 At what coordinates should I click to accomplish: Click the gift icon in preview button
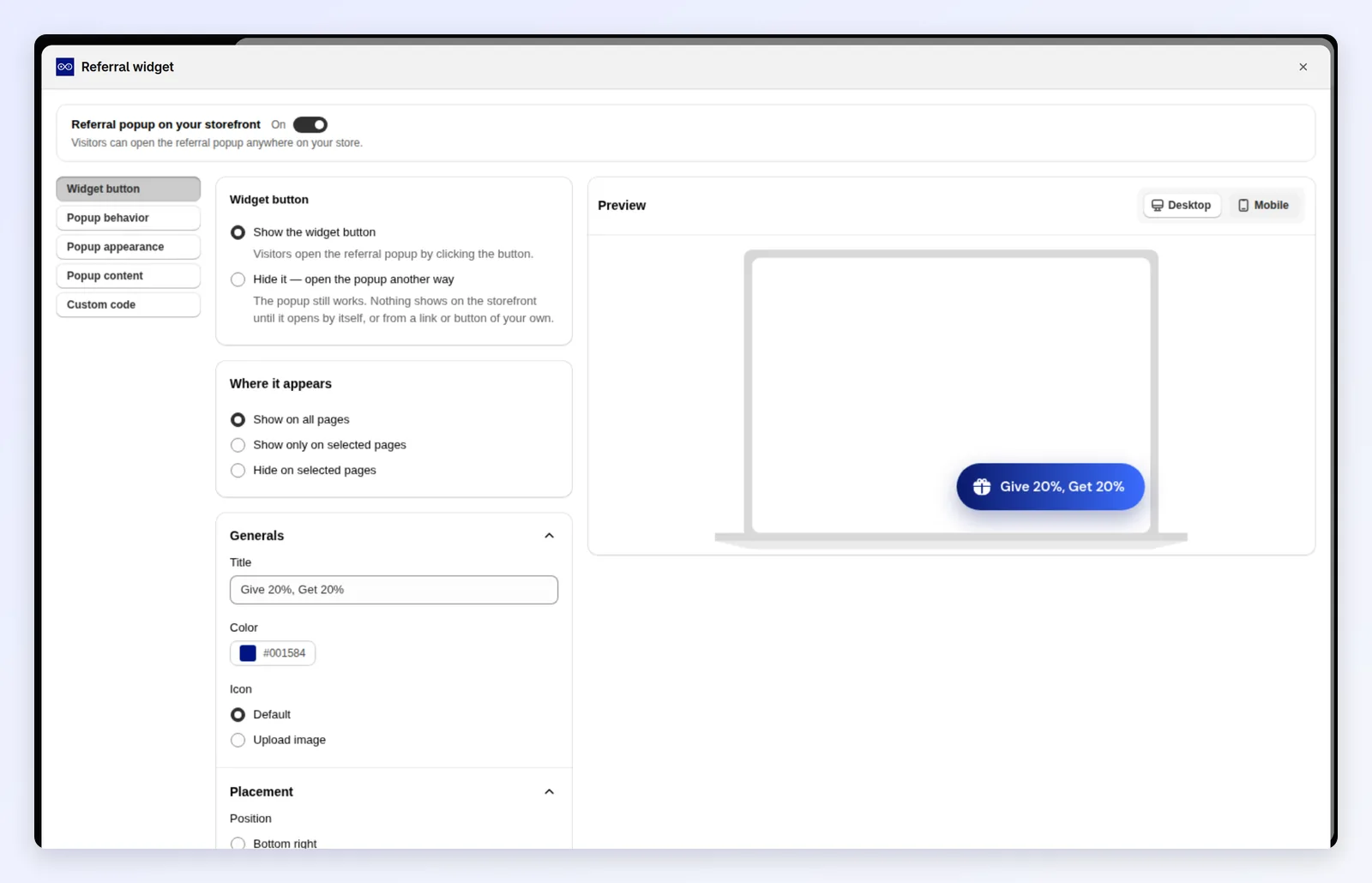coord(982,487)
